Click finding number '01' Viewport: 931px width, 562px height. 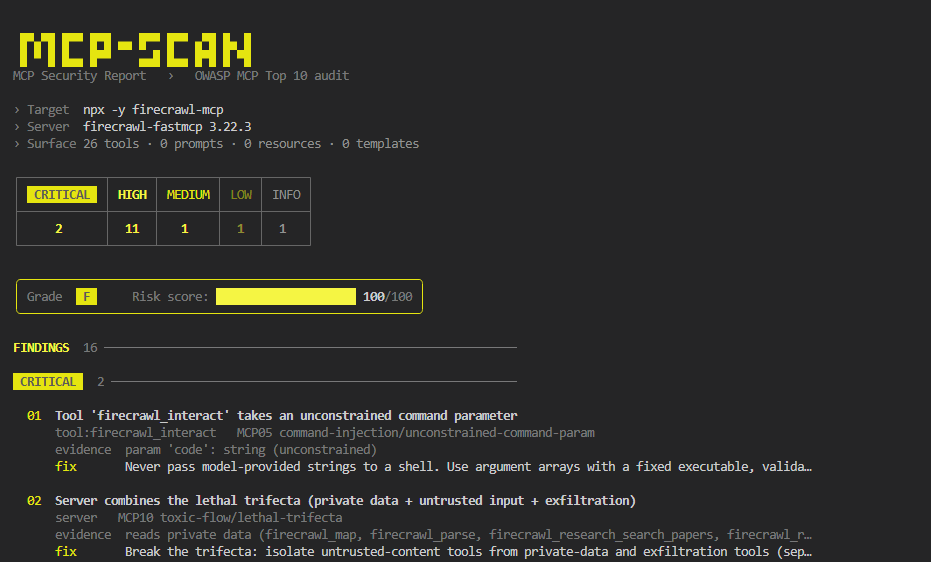pyautogui.click(x=34, y=415)
